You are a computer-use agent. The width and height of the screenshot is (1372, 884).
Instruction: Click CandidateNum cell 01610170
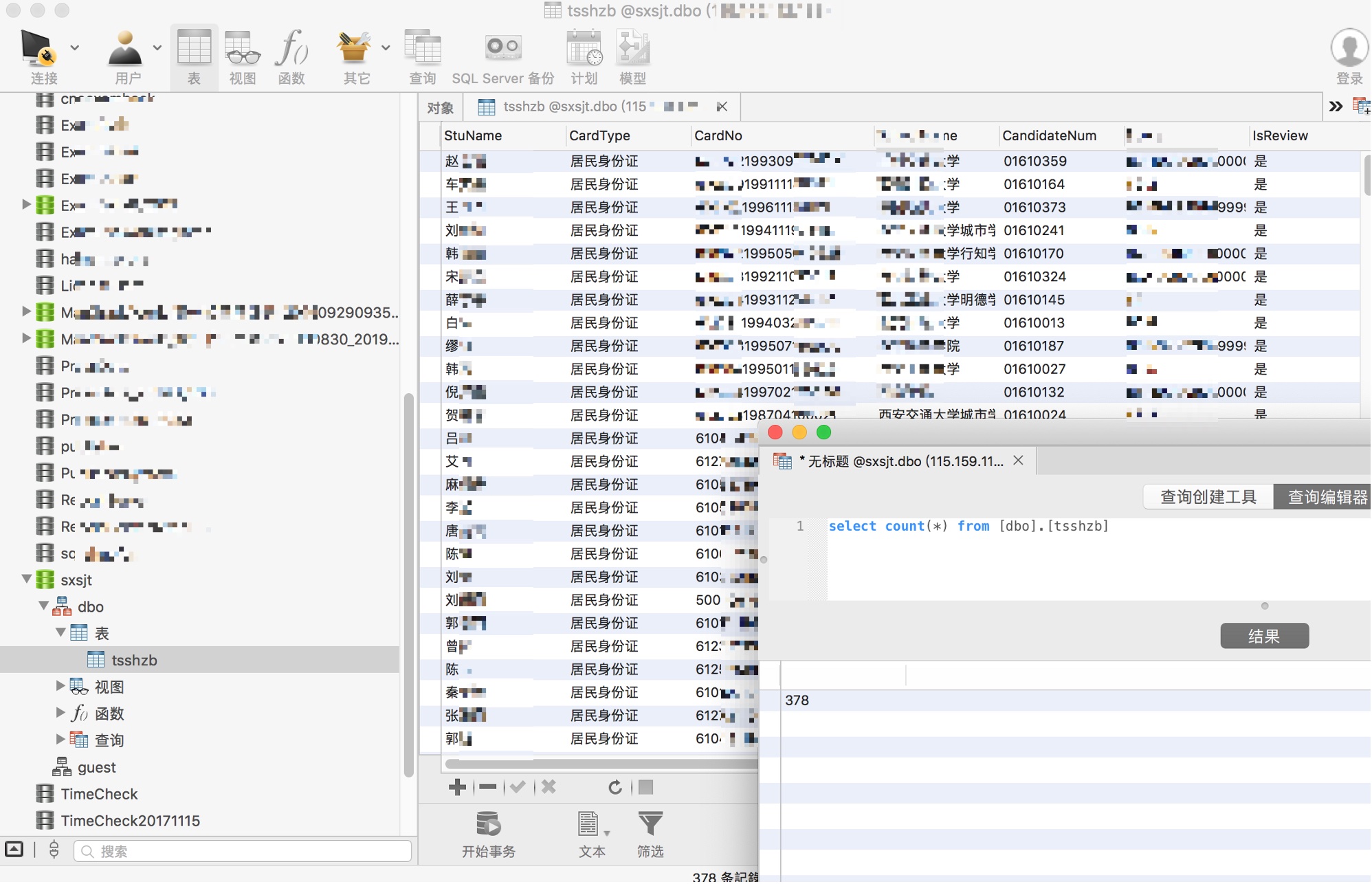[1034, 254]
